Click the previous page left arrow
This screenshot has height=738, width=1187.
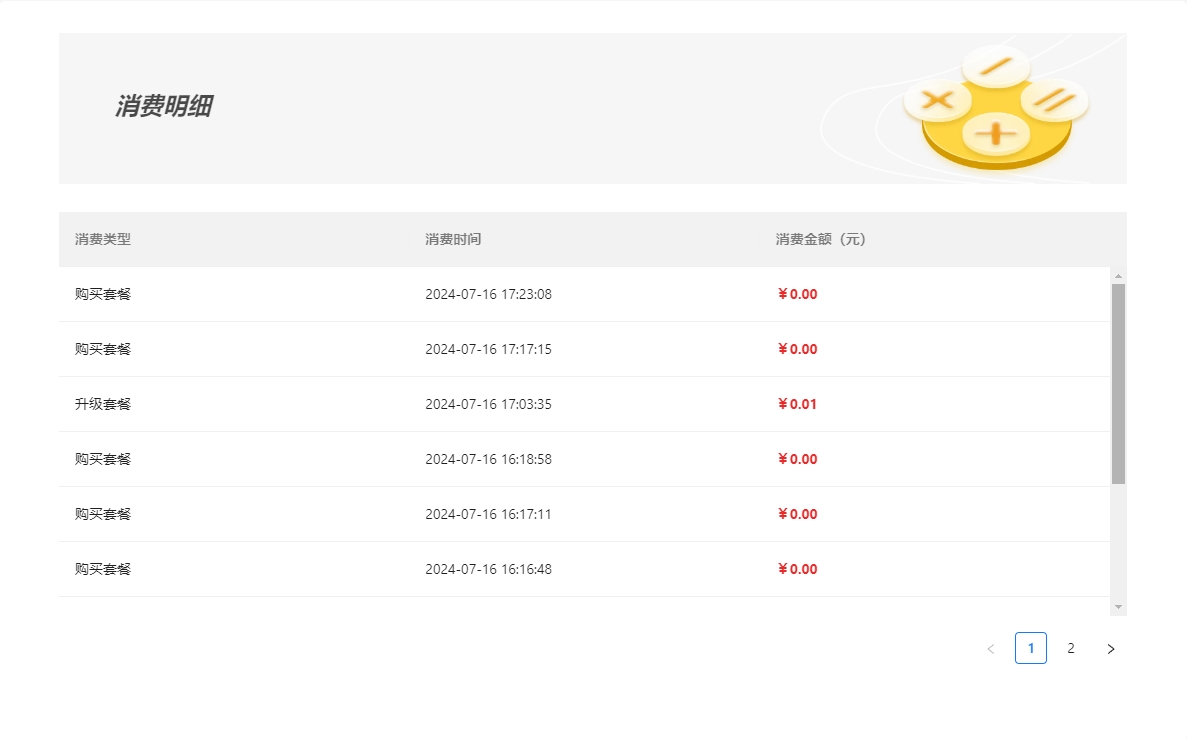tap(991, 649)
